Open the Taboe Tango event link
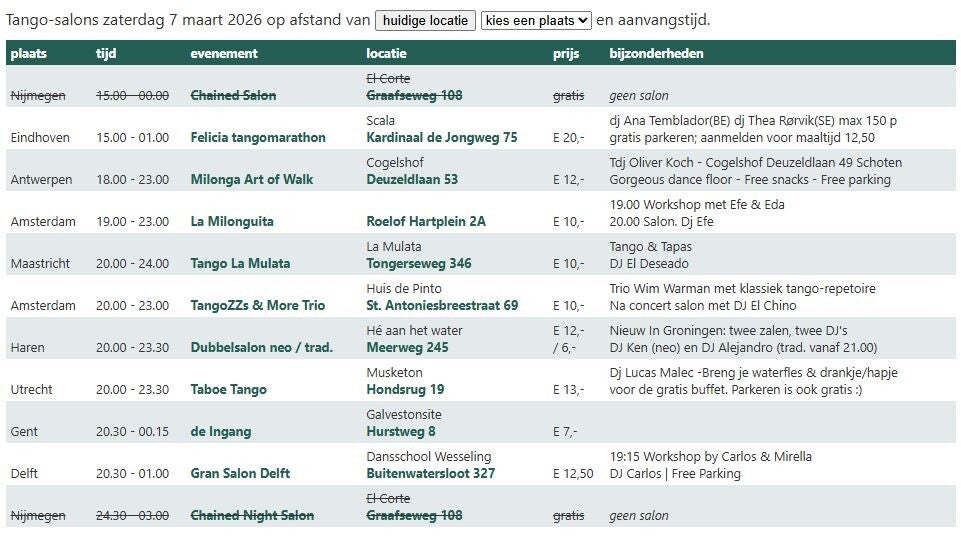961x538 pixels. pos(229,389)
